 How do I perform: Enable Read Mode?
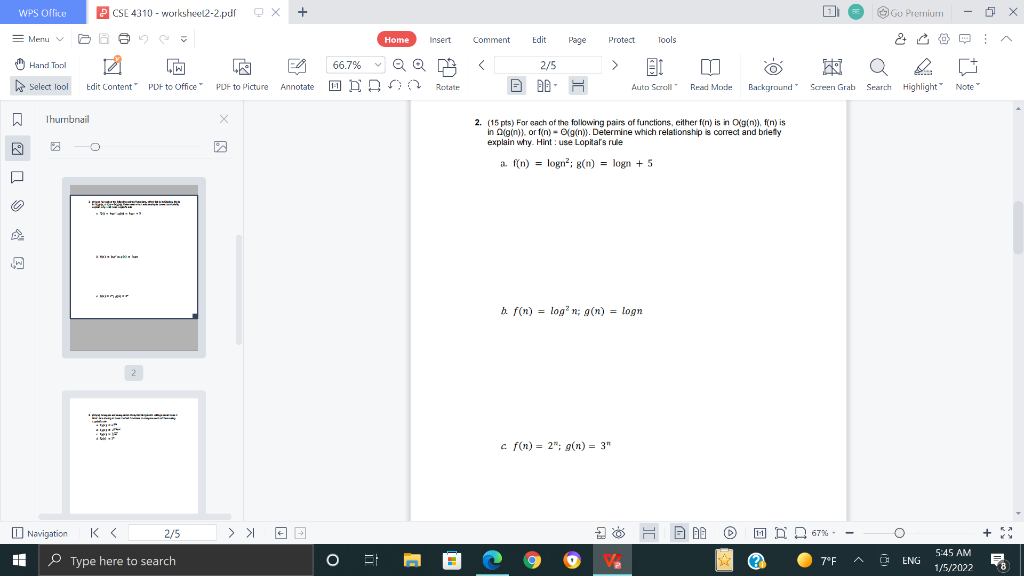[x=710, y=72]
